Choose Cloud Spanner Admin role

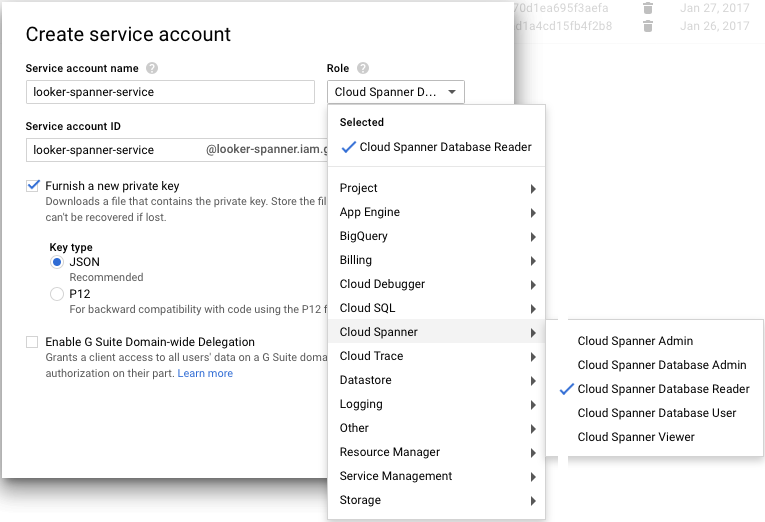635,341
